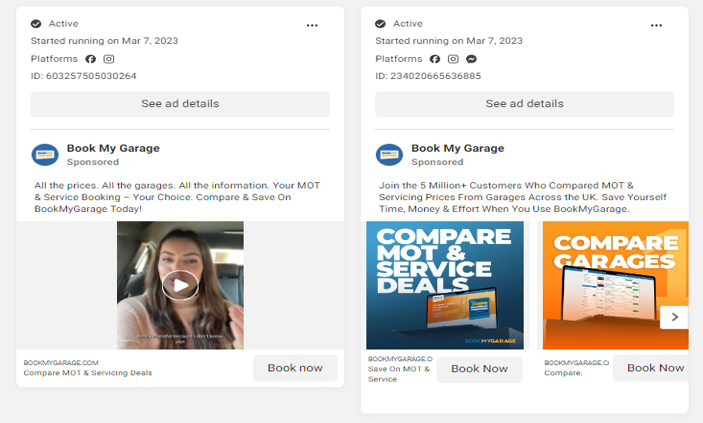Click the 'All the prices. All the garages' ad copy

(178, 197)
